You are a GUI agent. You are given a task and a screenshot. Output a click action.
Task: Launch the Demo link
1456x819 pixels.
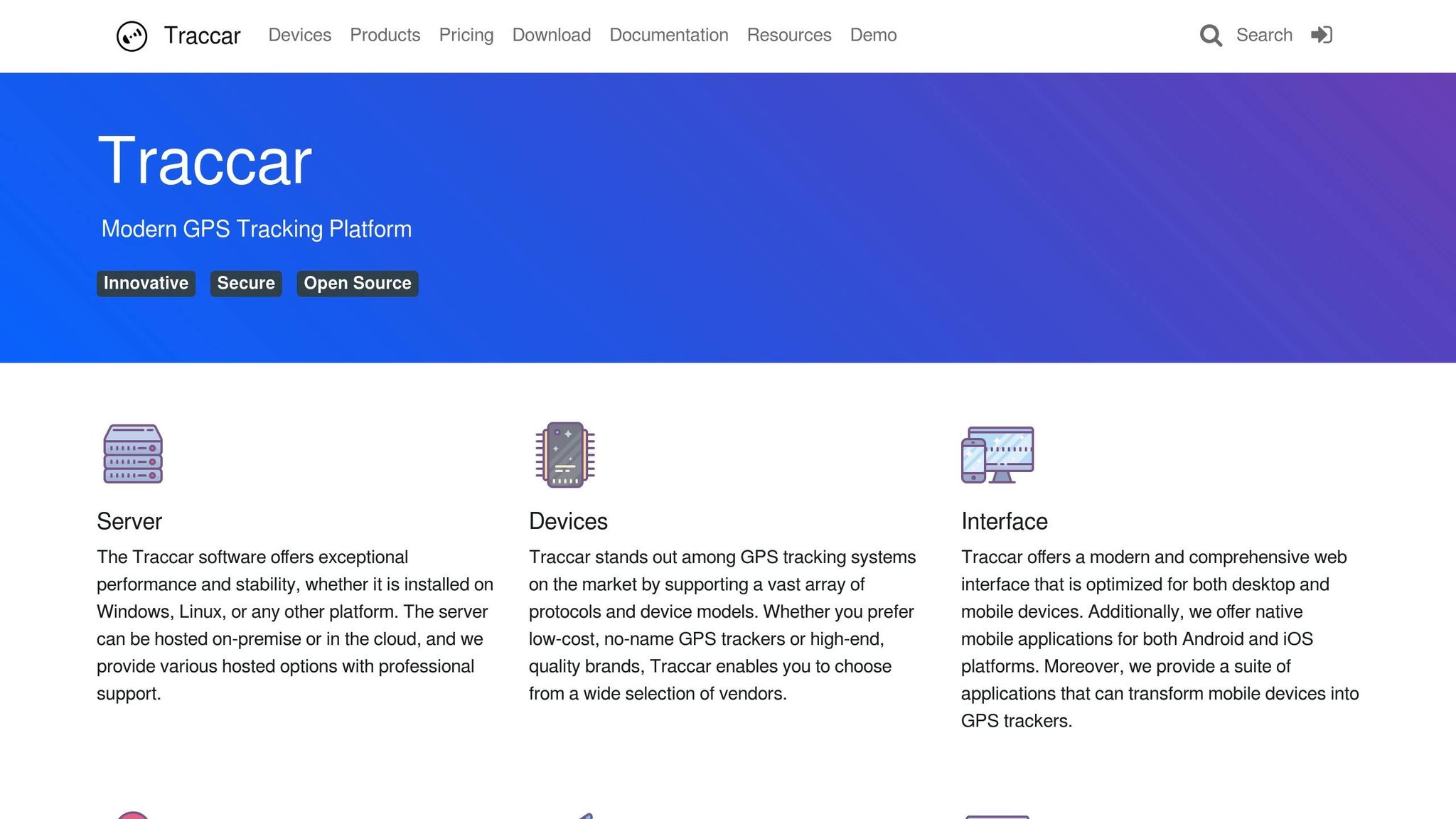pyautogui.click(x=873, y=35)
